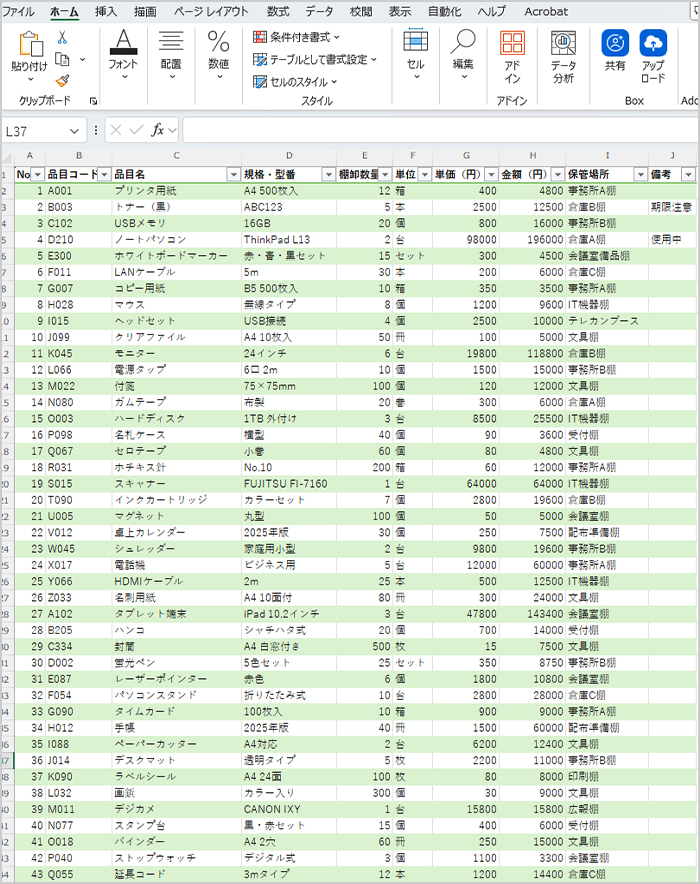Open the 編集 (Editing) magnifier button

click(x=463, y=55)
